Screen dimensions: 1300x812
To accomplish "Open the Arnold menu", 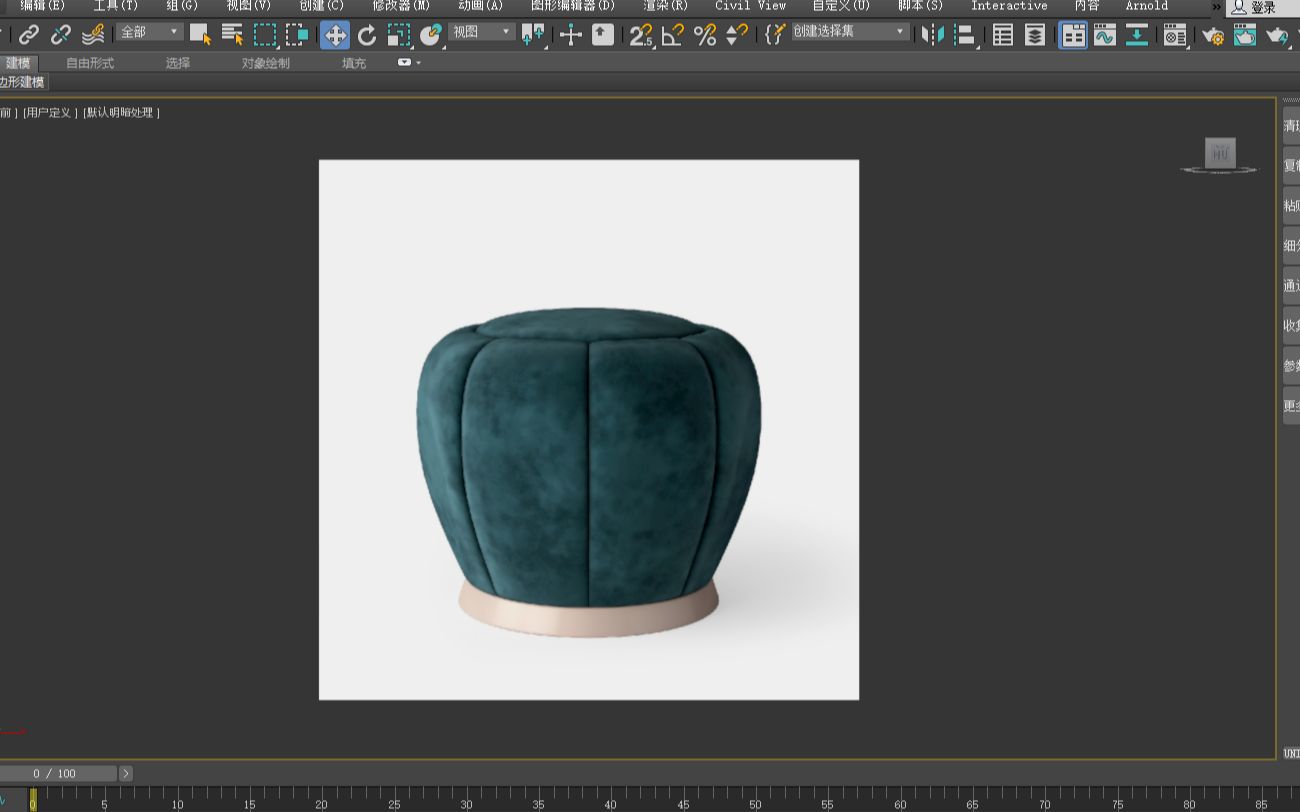I will (1146, 6).
